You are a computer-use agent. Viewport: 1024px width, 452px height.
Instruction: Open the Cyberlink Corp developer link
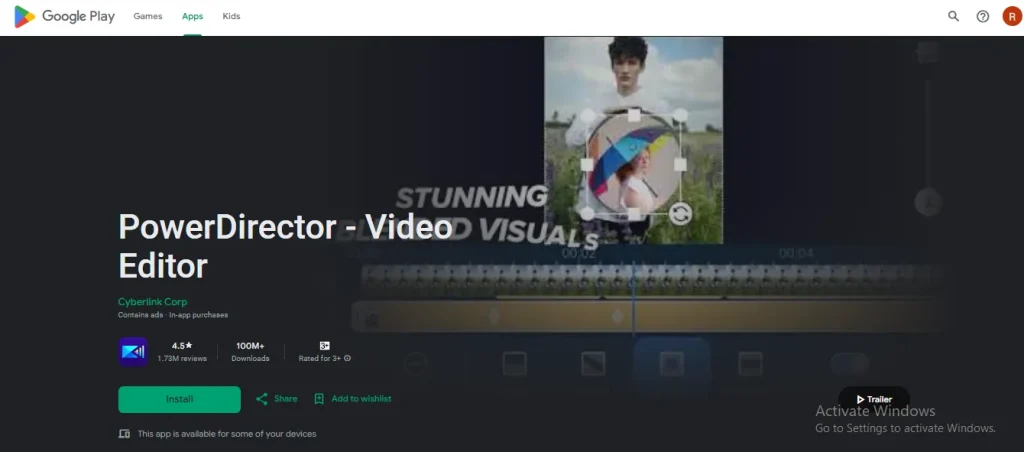(x=152, y=302)
